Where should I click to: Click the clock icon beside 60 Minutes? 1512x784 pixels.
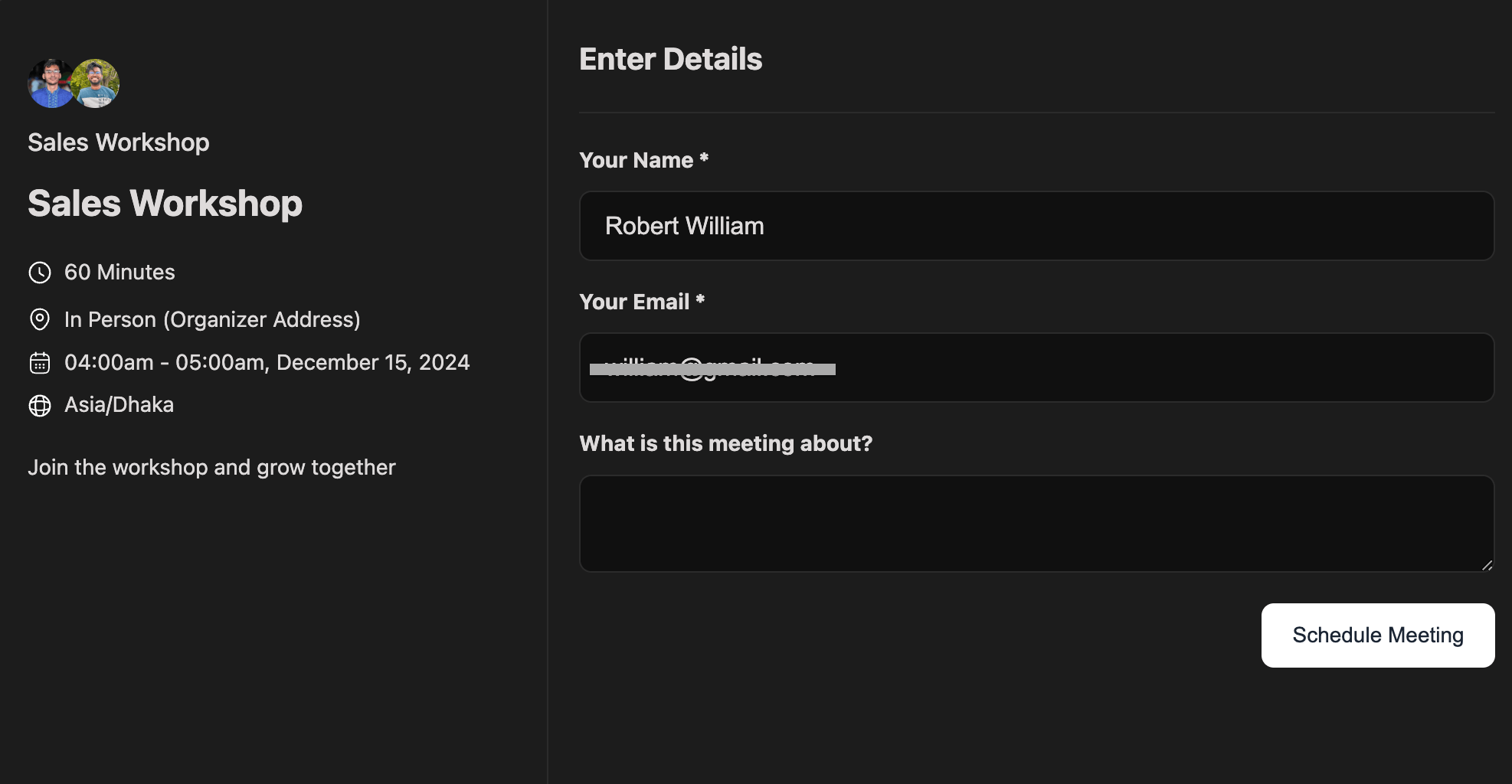pos(40,273)
